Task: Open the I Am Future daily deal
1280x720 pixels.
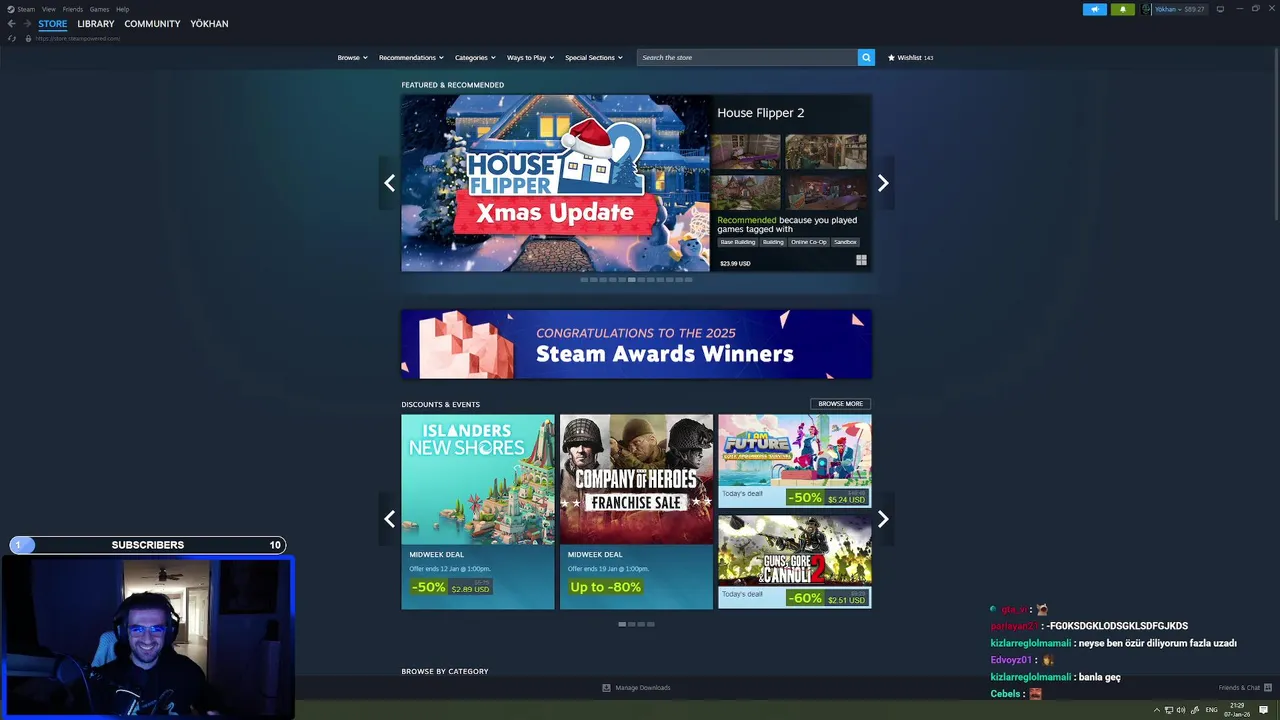Action: point(794,461)
